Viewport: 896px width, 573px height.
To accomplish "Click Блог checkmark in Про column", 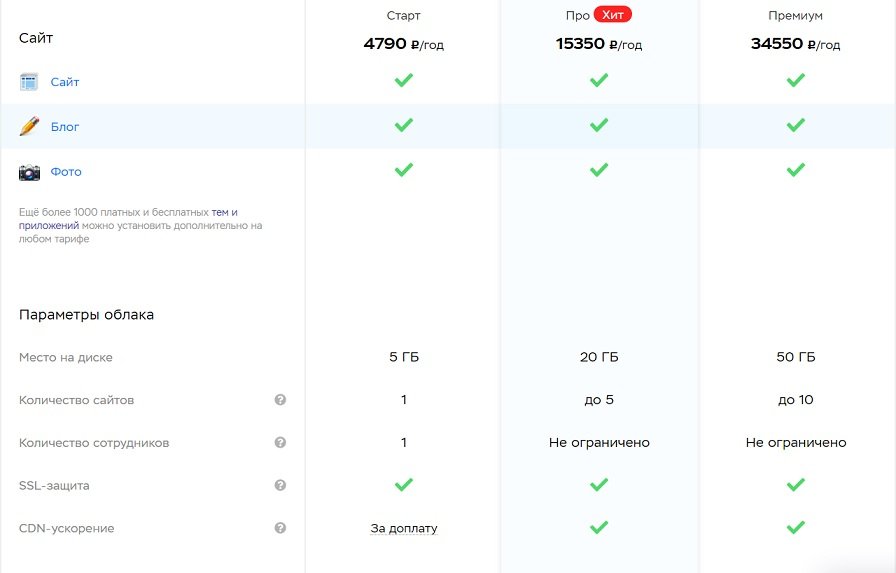I will pyautogui.click(x=599, y=125).
